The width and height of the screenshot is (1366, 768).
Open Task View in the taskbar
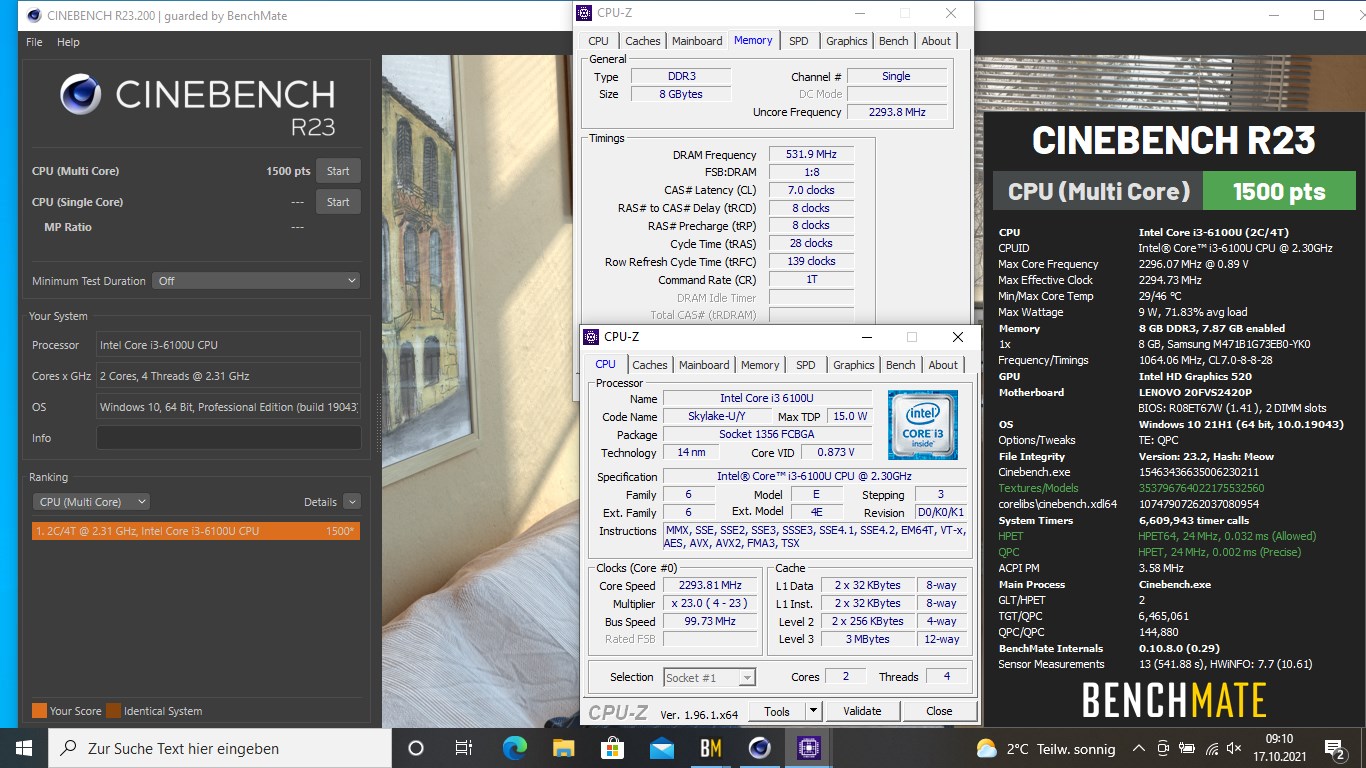(x=464, y=748)
